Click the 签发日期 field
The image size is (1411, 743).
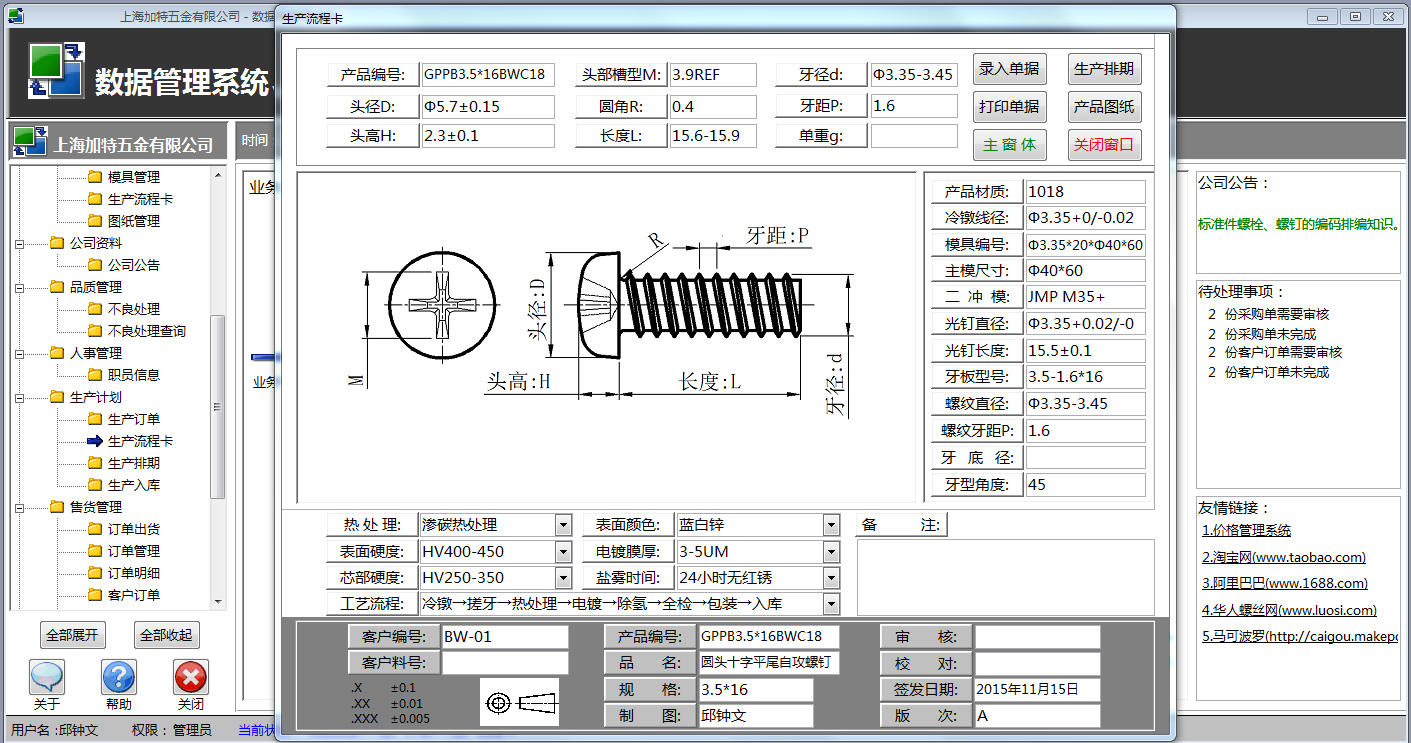[1037, 690]
